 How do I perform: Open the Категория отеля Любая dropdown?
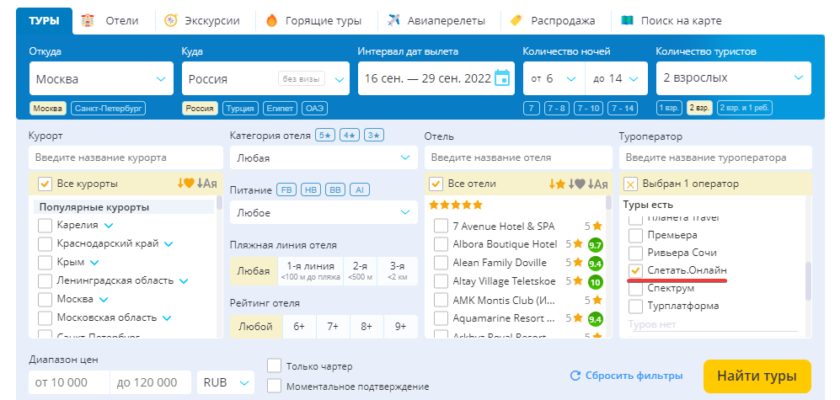tap(324, 158)
